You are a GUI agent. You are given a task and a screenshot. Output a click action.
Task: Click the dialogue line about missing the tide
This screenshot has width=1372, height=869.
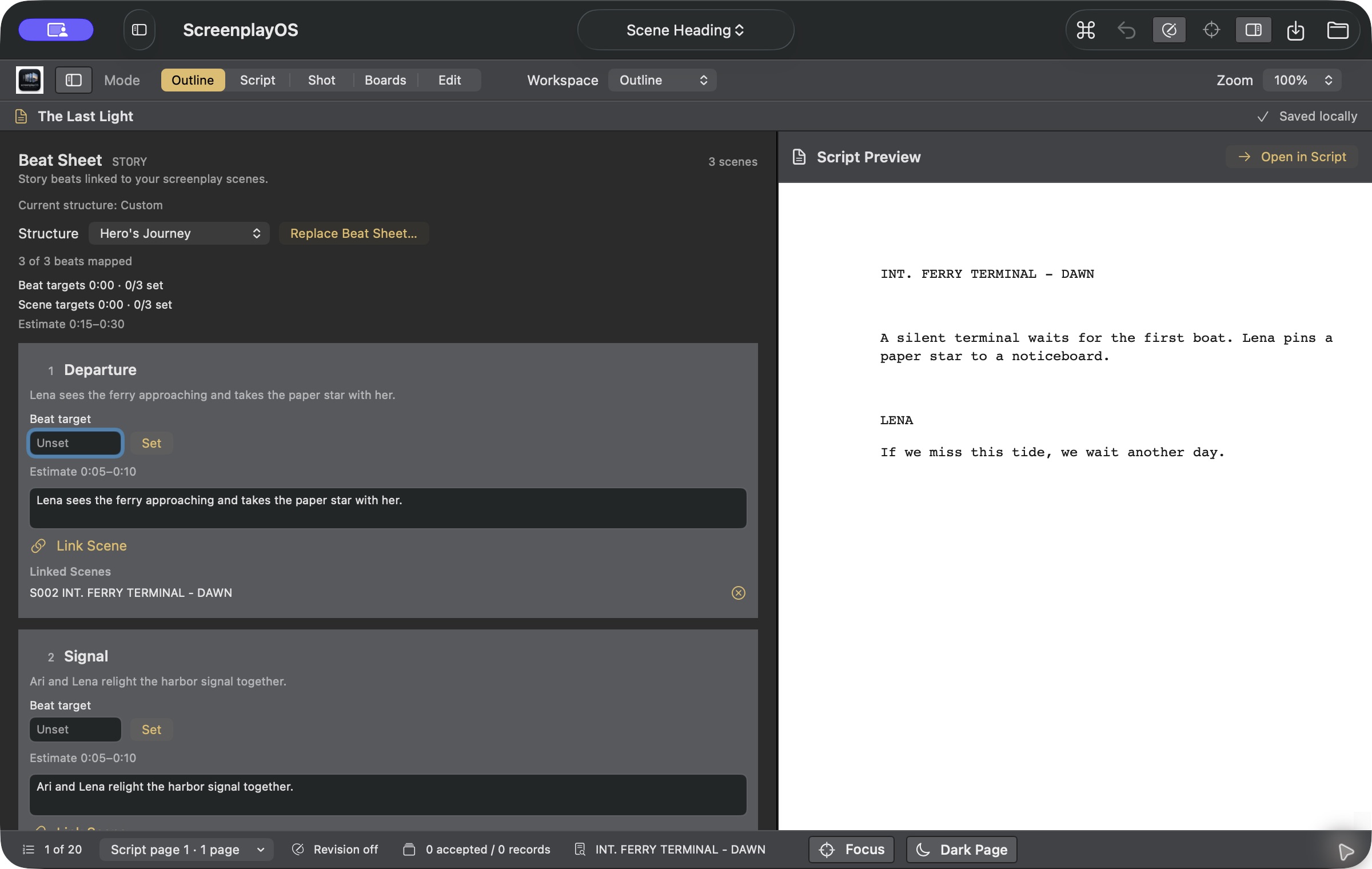pyautogui.click(x=1052, y=452)
